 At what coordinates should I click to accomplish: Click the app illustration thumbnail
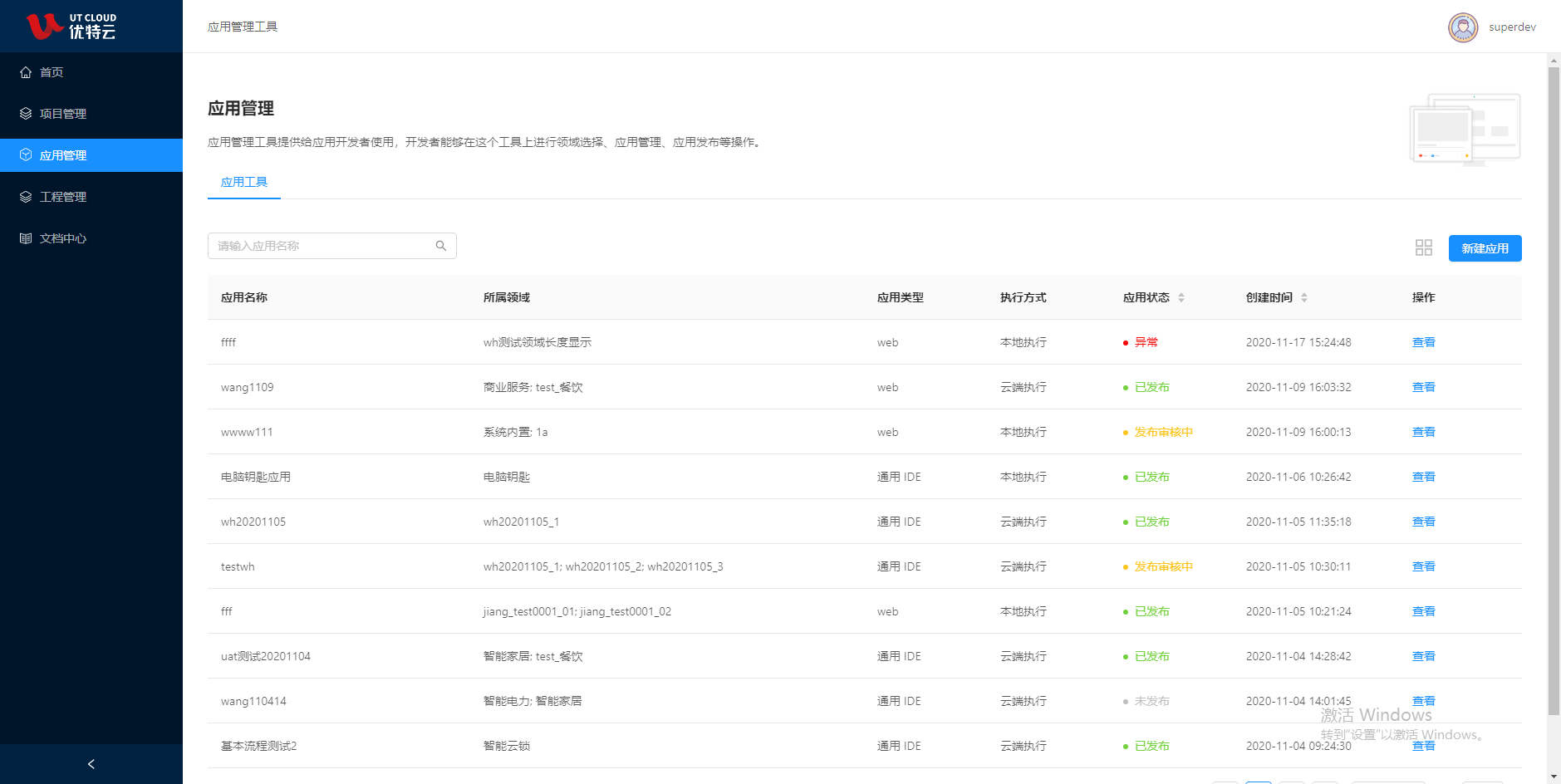point(1465,130)
